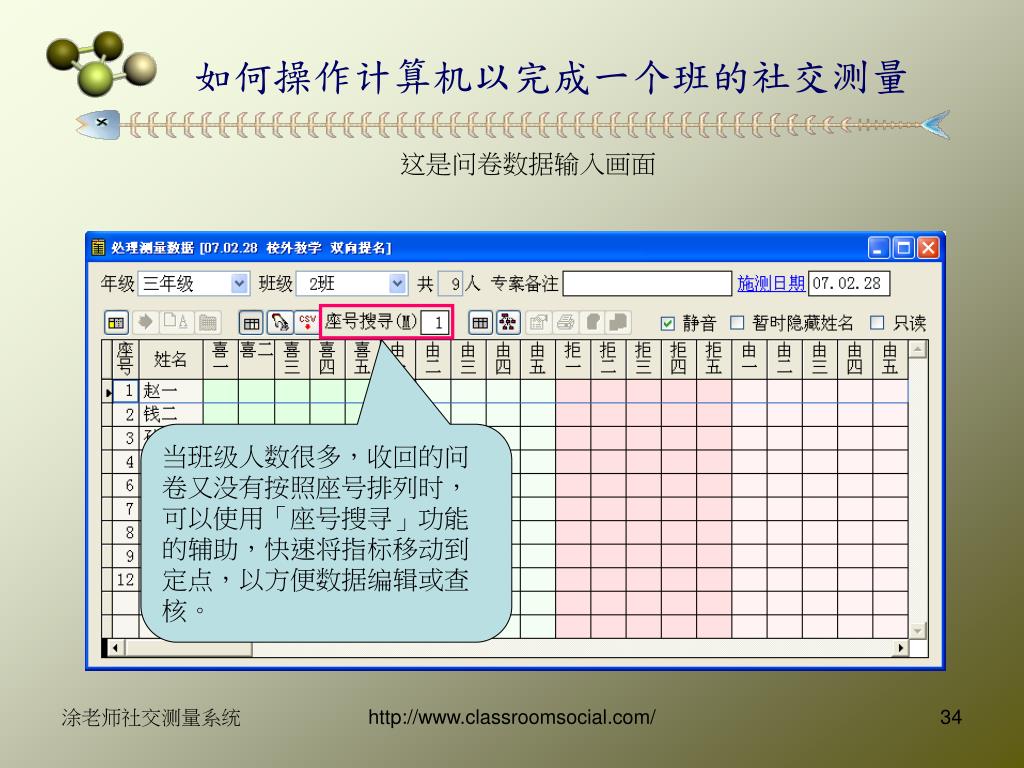This screenshot has height=768, width=1024.
Task: Click the 喜一 cell in 钱二's row
Action: (221, 414)
